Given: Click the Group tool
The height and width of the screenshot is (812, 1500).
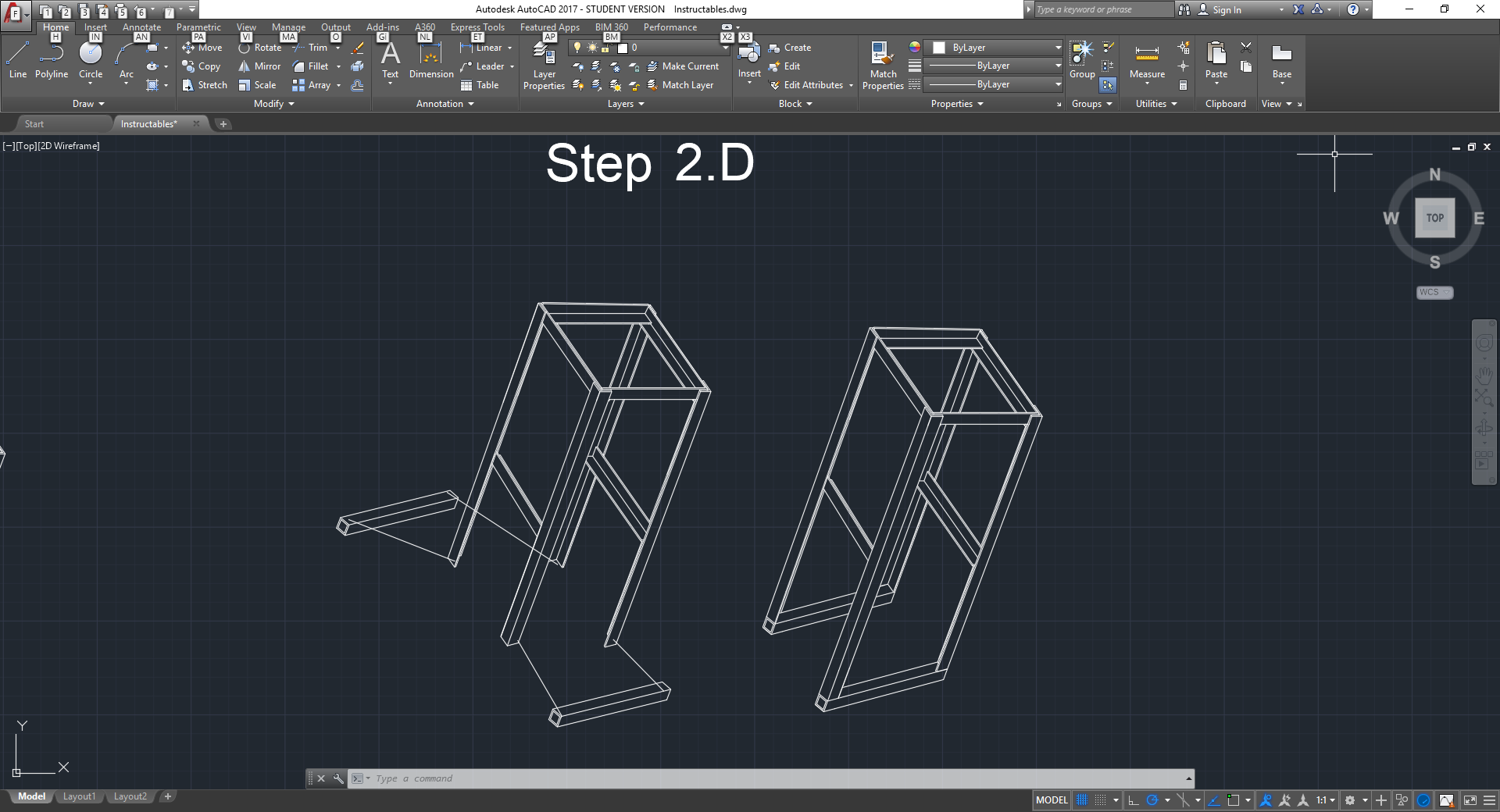Looking at the screenshot, I should click(1082, 60).
